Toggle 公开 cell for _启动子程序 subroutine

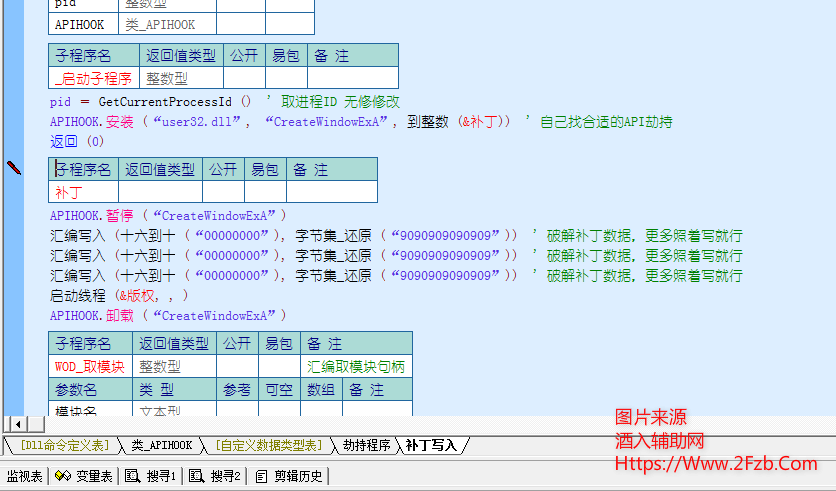(243, 78)
